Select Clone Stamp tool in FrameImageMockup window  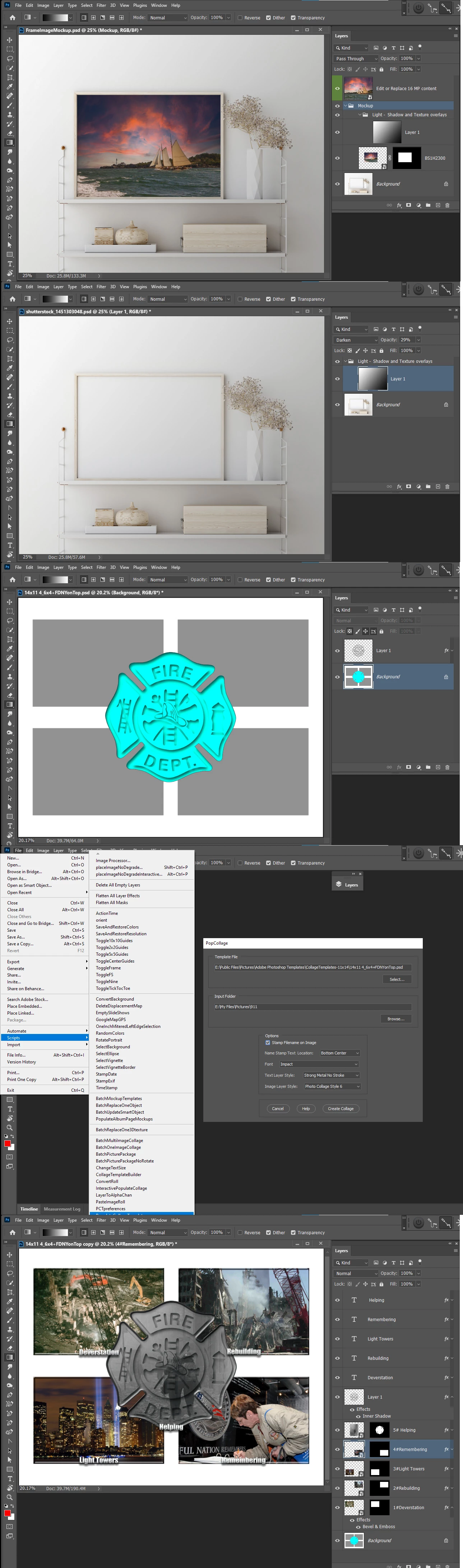click(x=9, y=114)
